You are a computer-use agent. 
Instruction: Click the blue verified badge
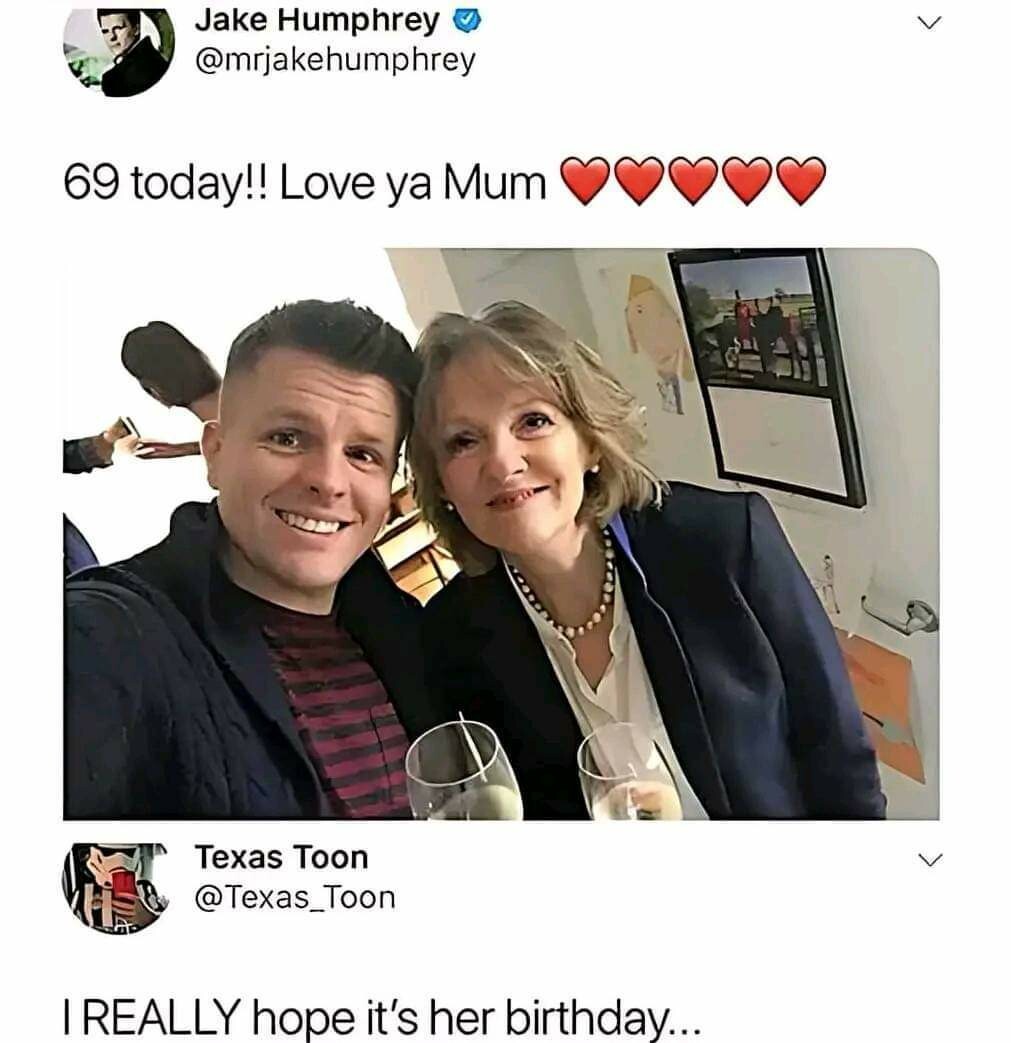(463, 21)
